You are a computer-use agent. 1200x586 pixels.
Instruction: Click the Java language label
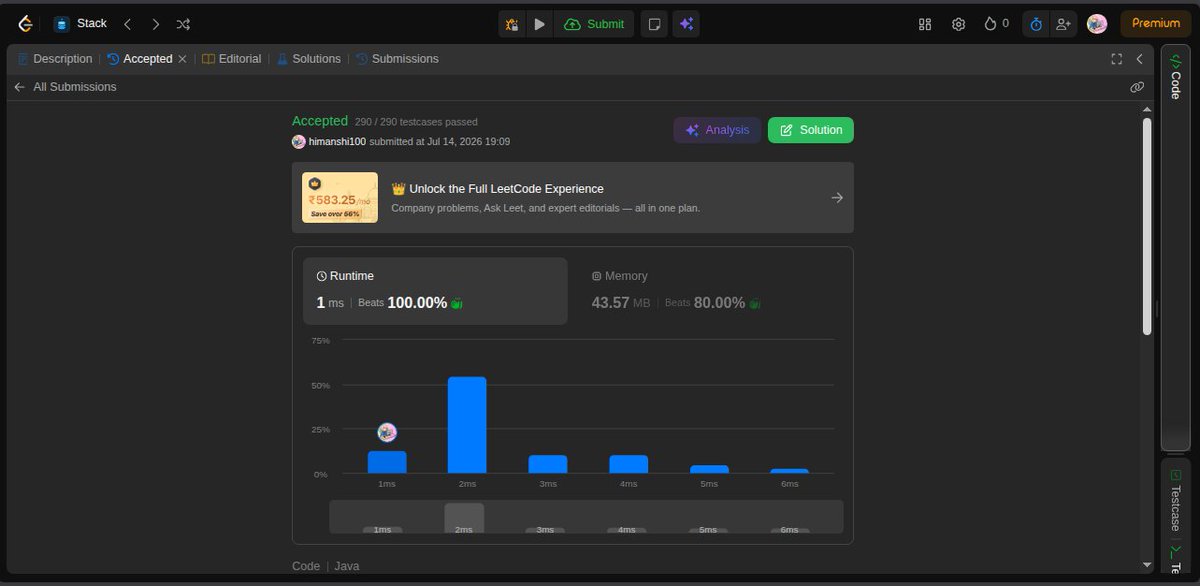point(346,566)
